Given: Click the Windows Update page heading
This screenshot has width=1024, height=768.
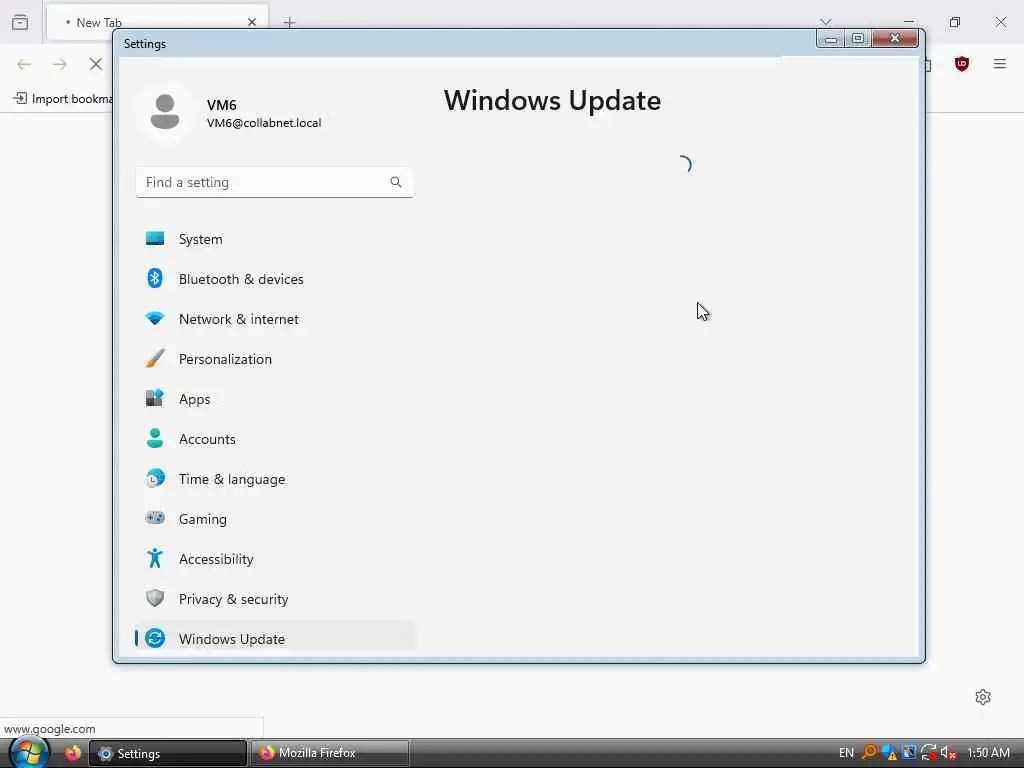Looking at the screenshot, I should click(x=552, y=101).
